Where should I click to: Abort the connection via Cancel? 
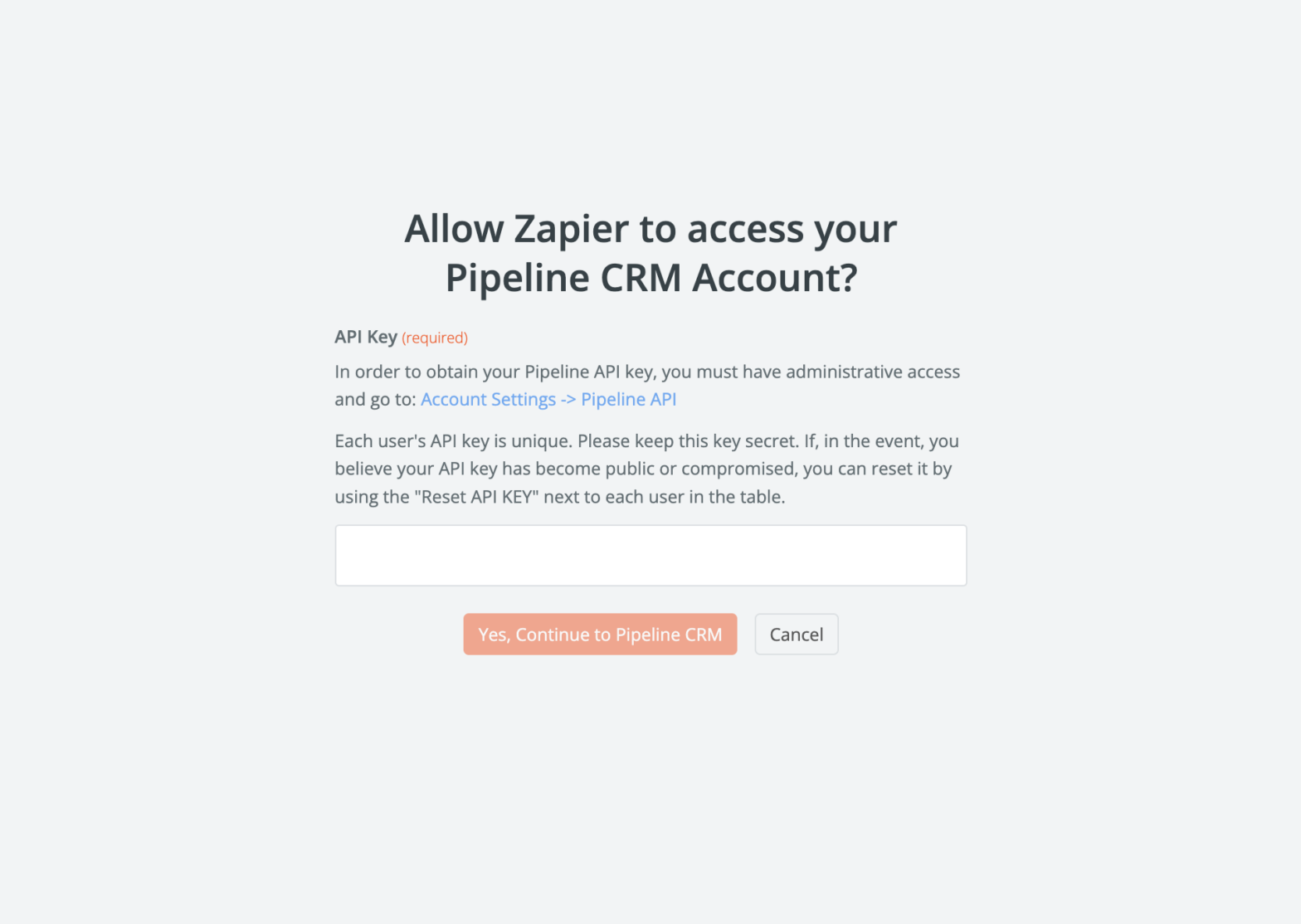point(795,634)
